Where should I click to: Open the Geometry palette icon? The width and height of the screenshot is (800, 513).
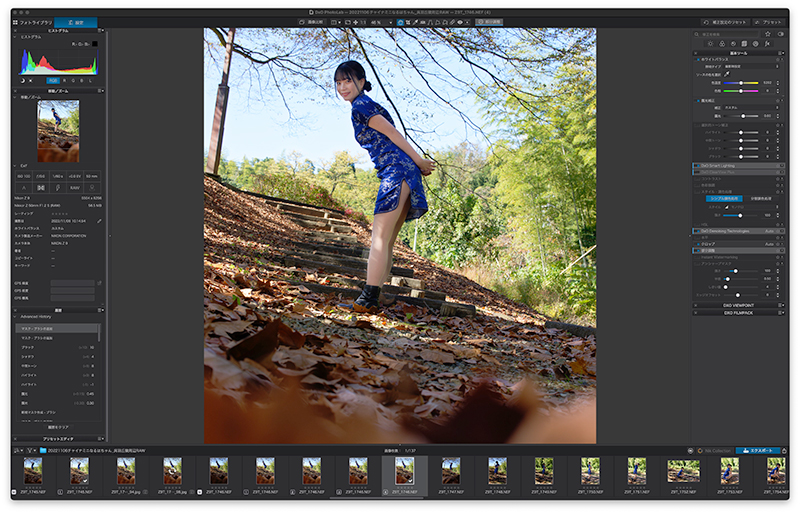click(744, 44)
